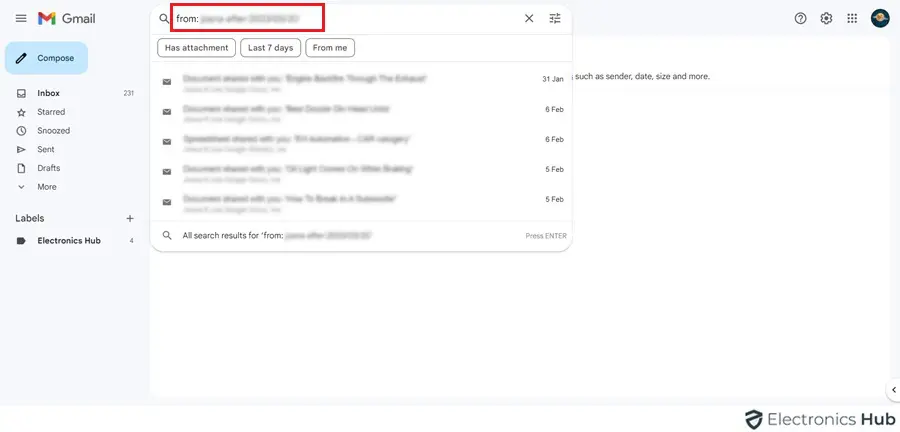The width and height of the screenshot is (900, 432).
Task: Open the main menu hamburger icon
Action: [x=21, y=18]
